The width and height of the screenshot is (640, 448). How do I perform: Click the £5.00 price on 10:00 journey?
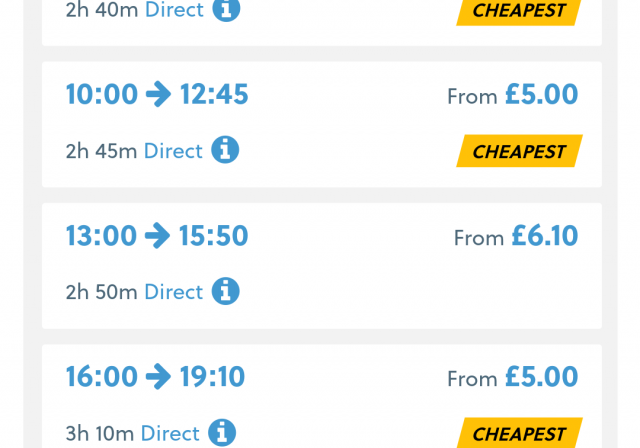(542, 94)
